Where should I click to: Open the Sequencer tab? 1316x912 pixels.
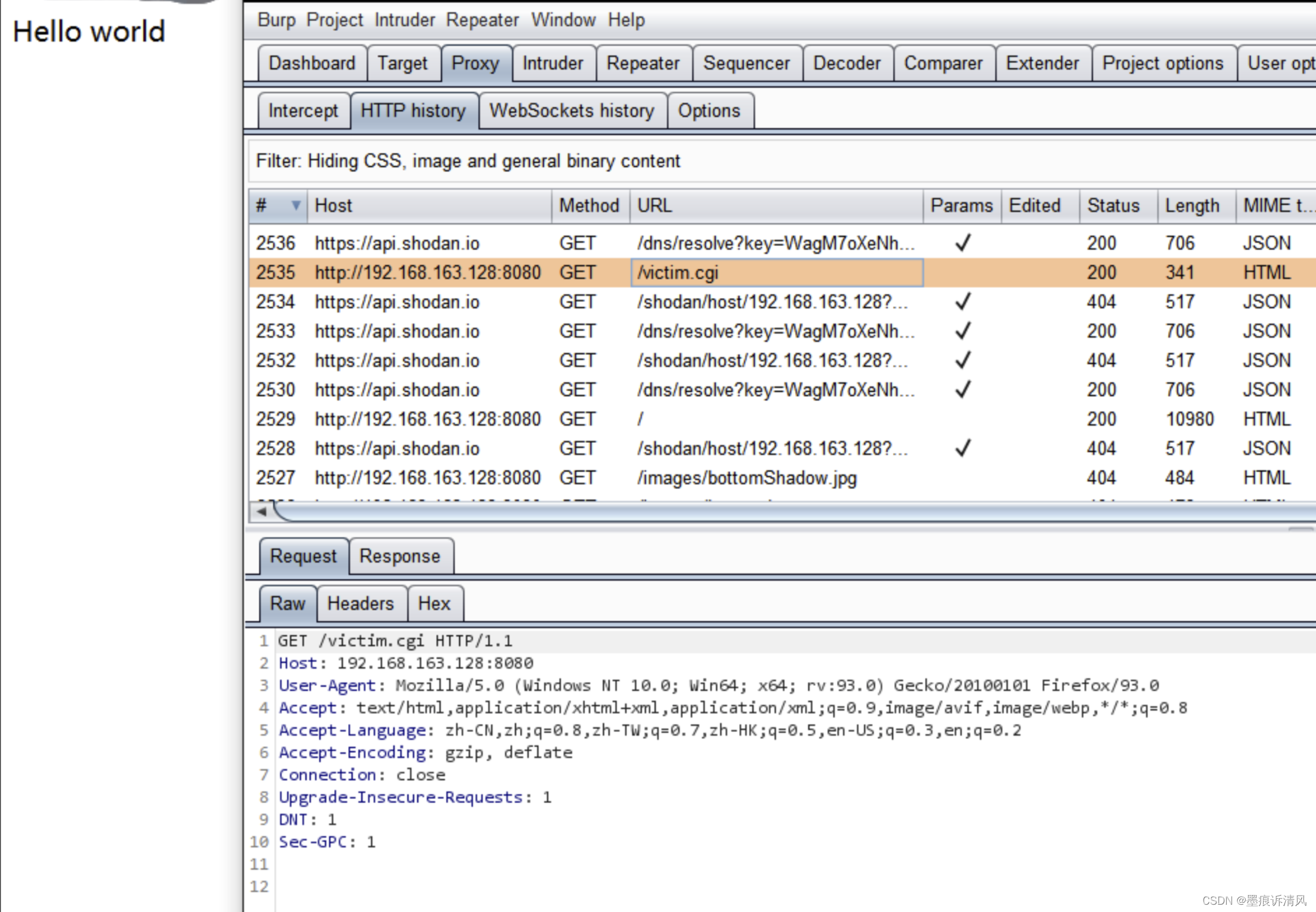[746, 63]
